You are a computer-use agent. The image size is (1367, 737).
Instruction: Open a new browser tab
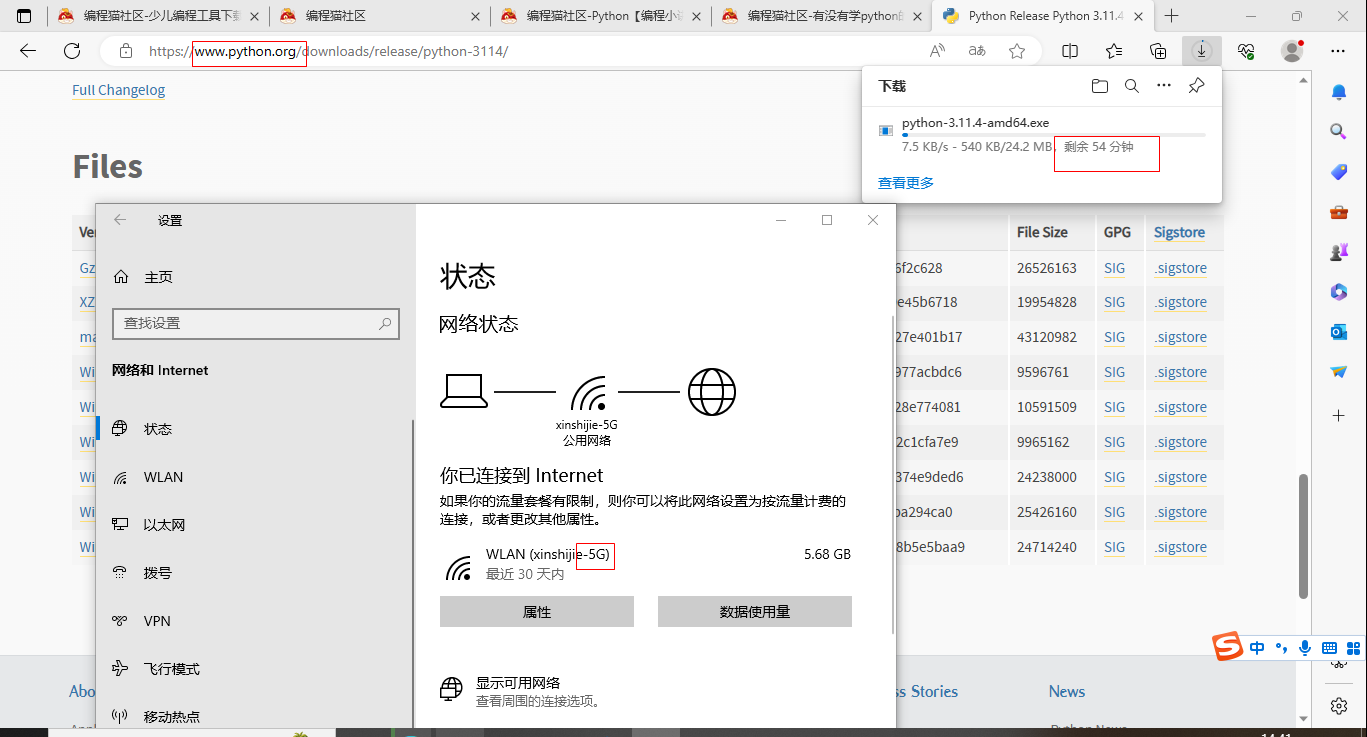(x=1172, y=16)
